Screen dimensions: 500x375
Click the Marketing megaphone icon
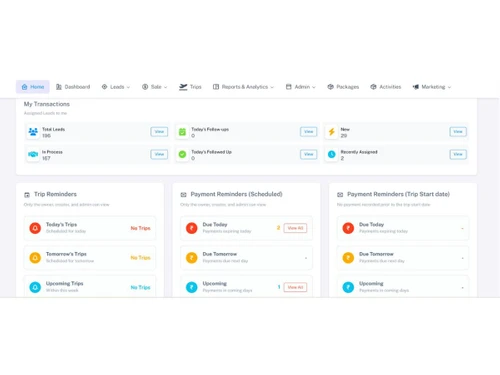[416, 87]
